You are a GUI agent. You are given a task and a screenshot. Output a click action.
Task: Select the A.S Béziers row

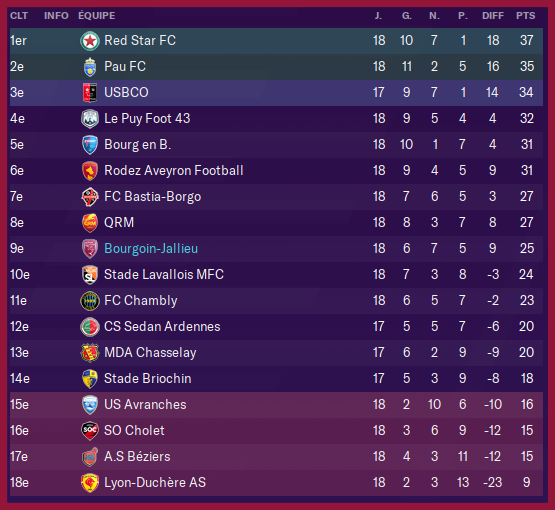276,457
